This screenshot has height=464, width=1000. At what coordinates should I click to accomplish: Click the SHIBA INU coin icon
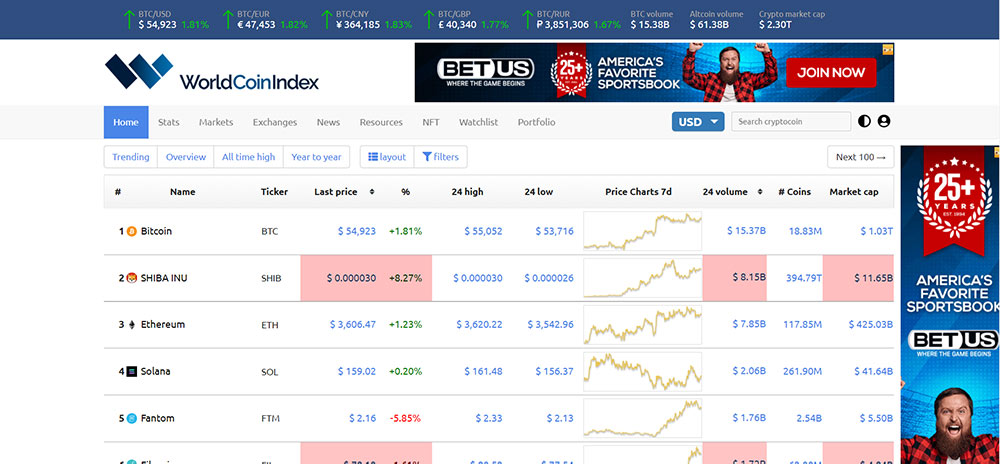(x=132, y=278)
